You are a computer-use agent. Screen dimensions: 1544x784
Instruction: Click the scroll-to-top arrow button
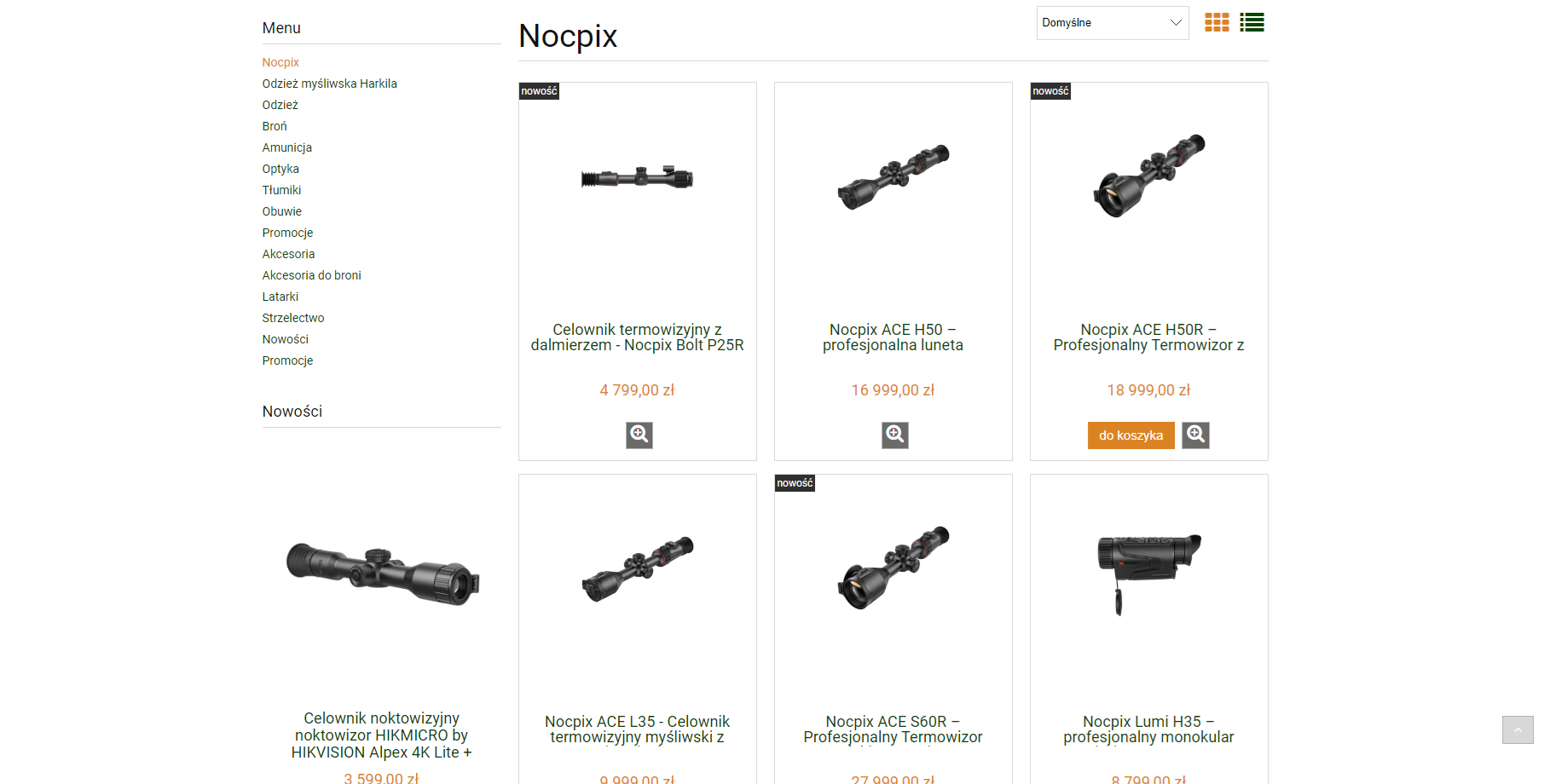[1518, 729]
